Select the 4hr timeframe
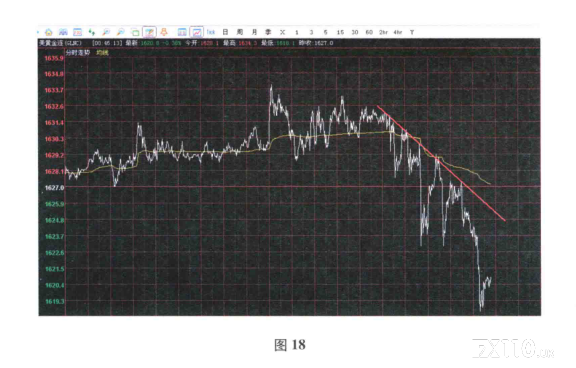The height and width of the screenshot is (368, 576). coord(398,32)
